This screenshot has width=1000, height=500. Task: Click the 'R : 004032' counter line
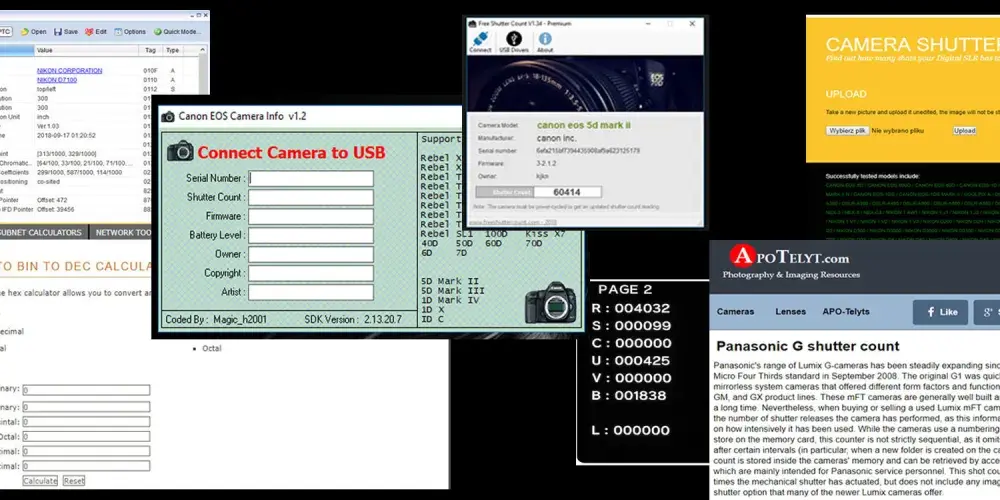[x=631, y=308]
